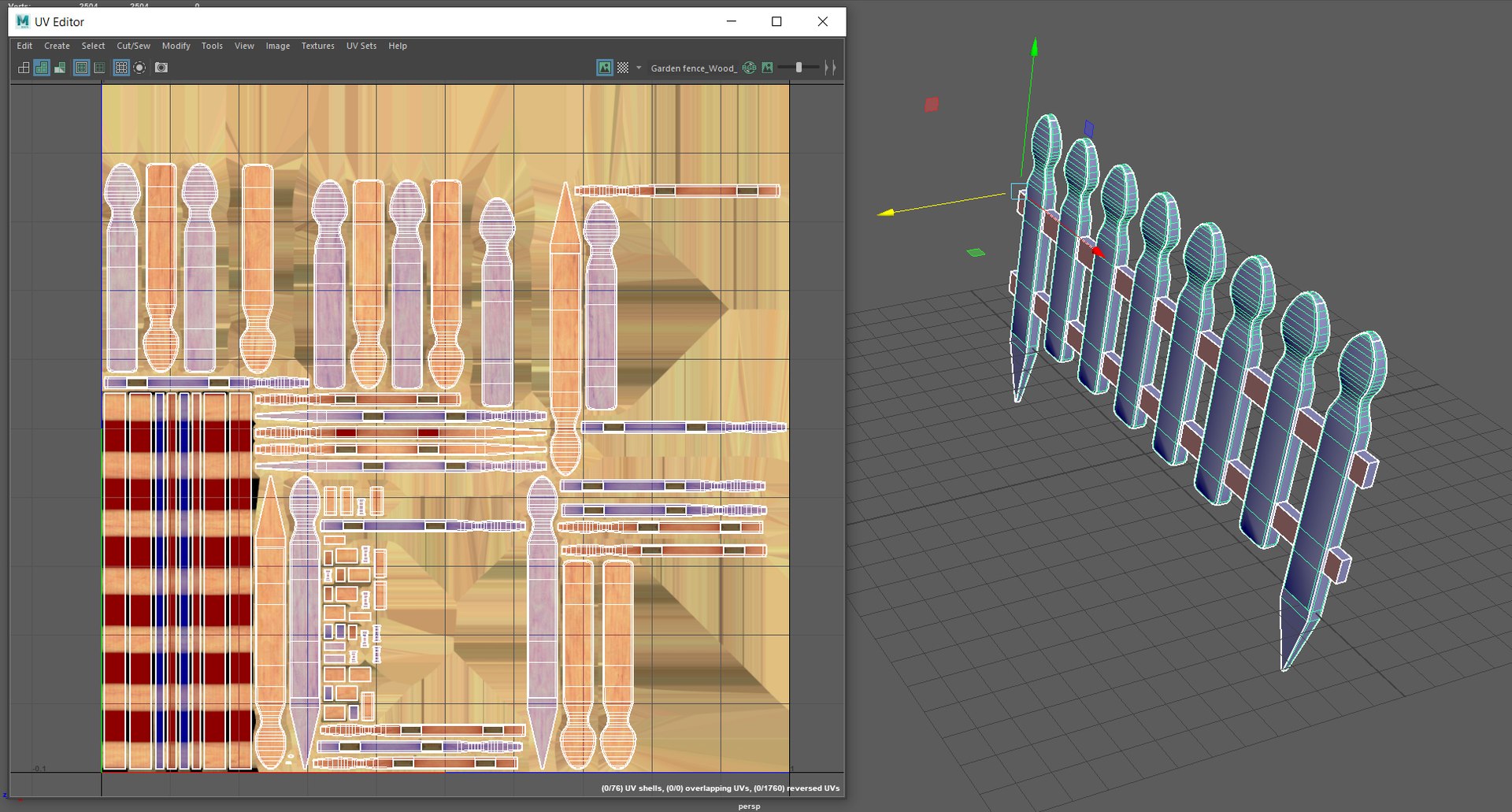This screenshot has width=1512, height=812.
Task: Open the Garden fence_Wood_ texture selector
Action: coord(694,69)
